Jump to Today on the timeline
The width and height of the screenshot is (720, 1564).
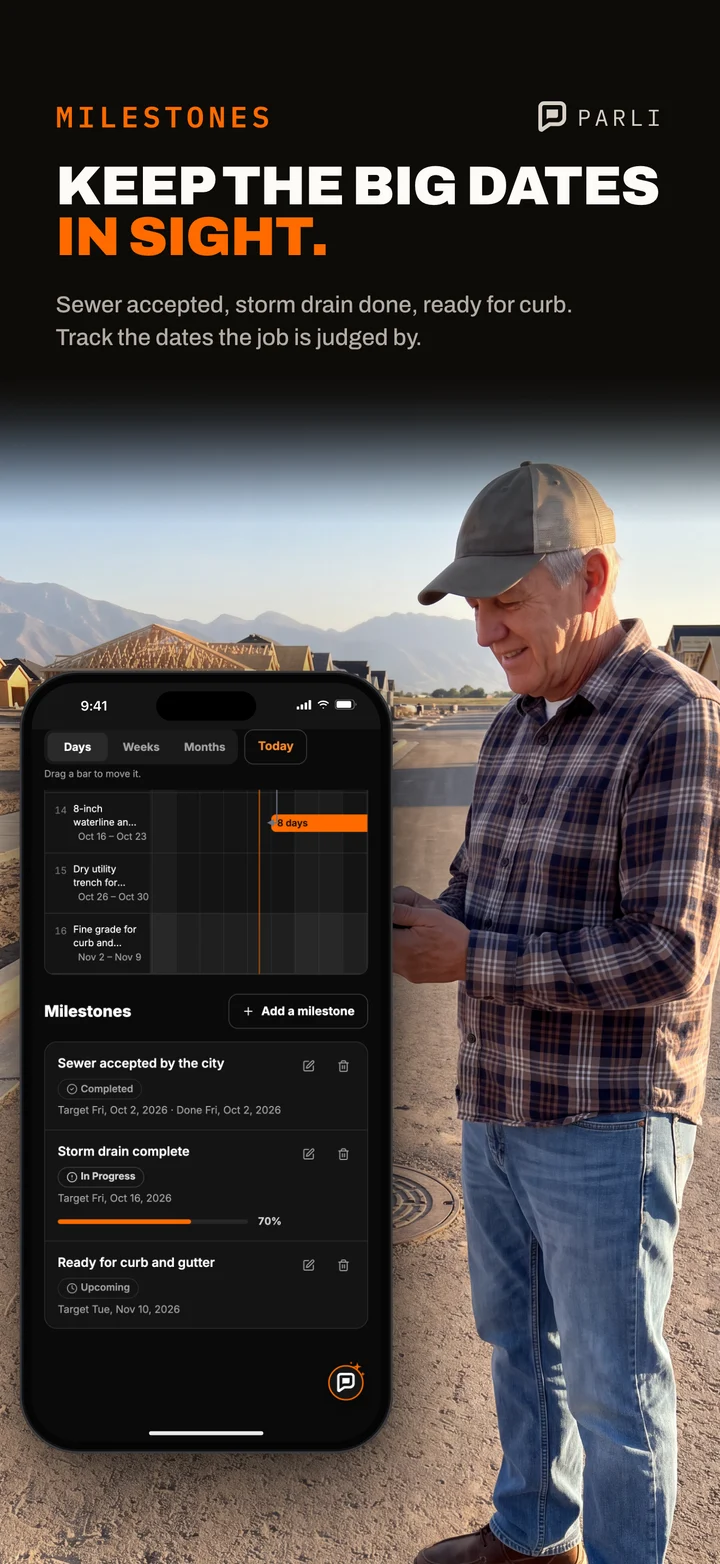(276, 746)
